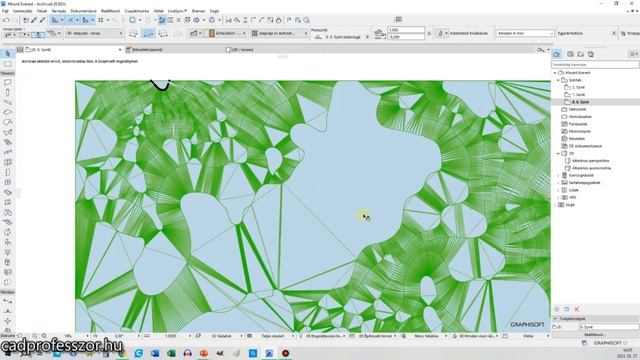Open the Csapatmunka menu
The height and width of the screenshot is (360, 640).
(x=137, y=11)
